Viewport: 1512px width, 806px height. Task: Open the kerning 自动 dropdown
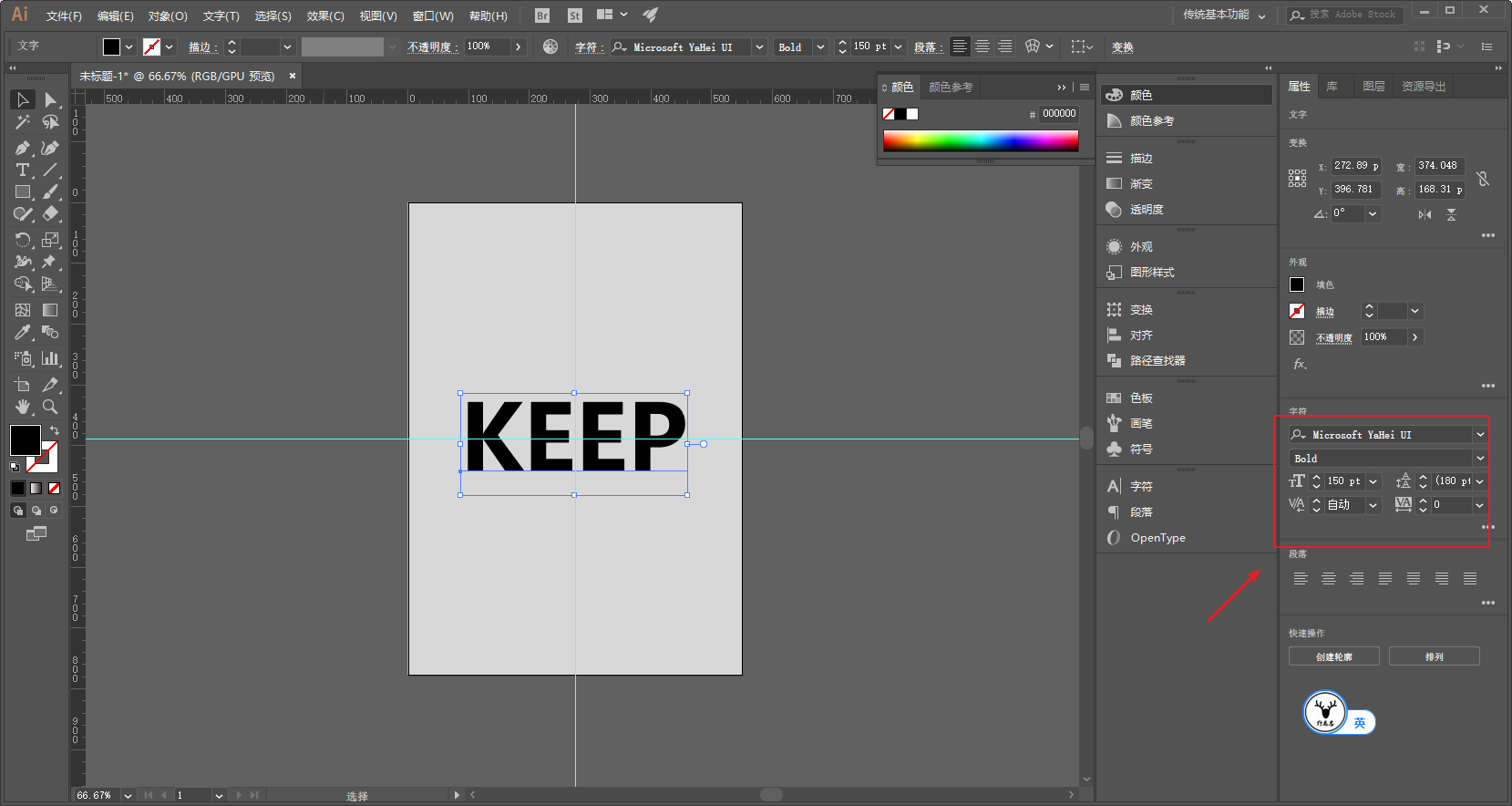(x=1373, y=505)
